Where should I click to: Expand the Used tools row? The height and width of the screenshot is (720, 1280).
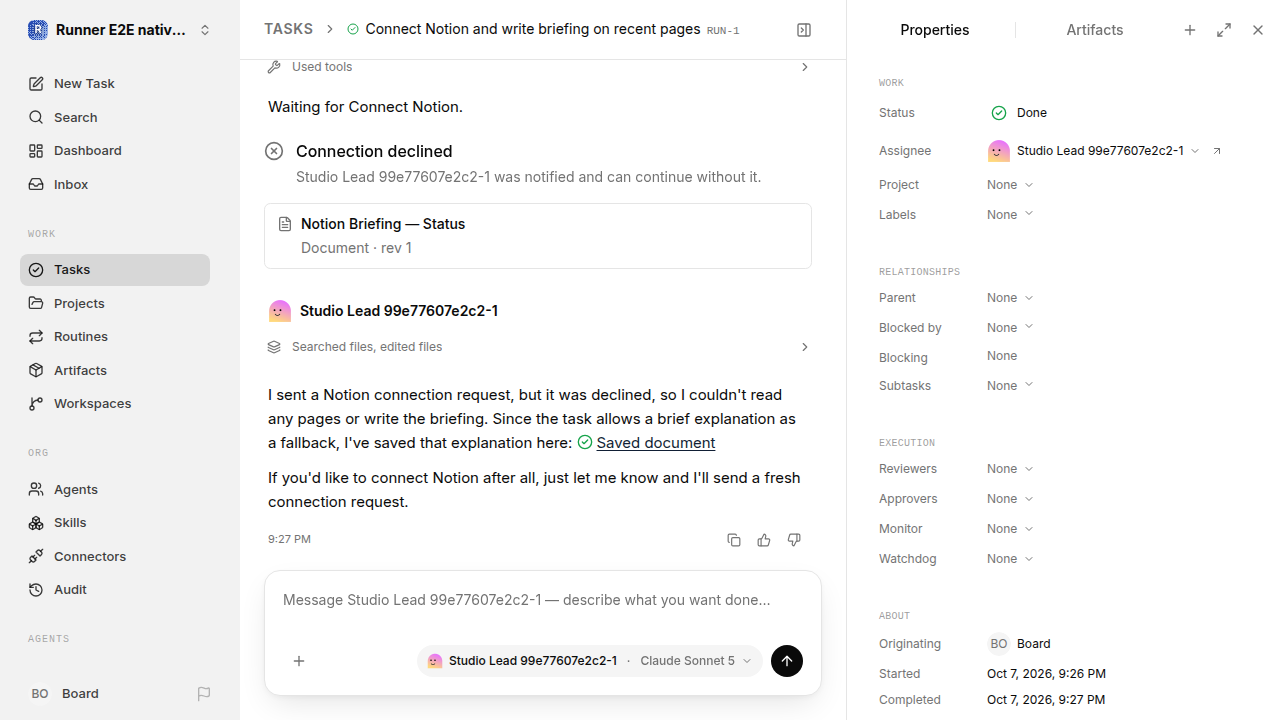pos(538,67)
